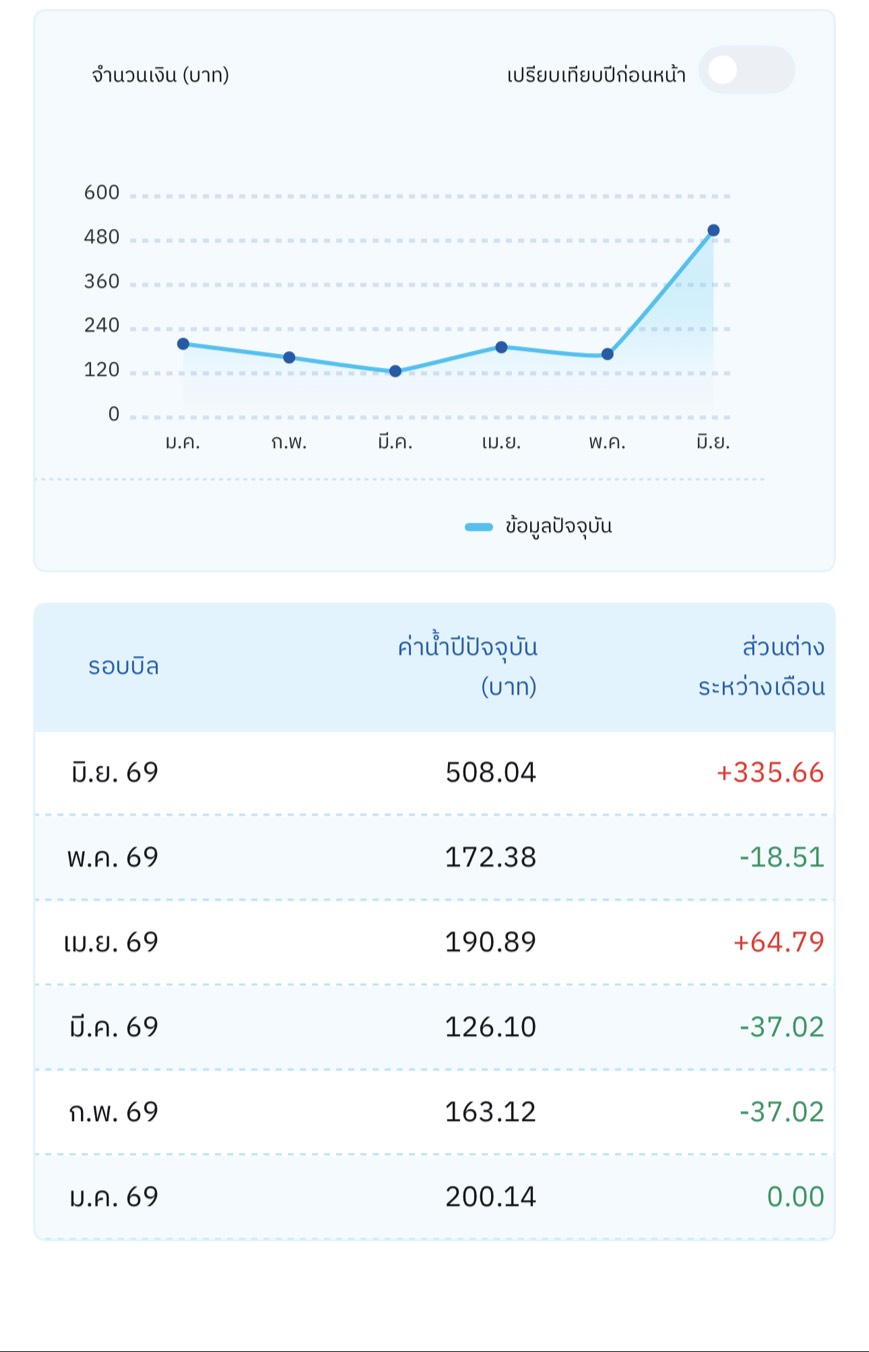Click the รอบบิล column header
This screenshot has height=1352, width=869.
[x=123, y=667]
